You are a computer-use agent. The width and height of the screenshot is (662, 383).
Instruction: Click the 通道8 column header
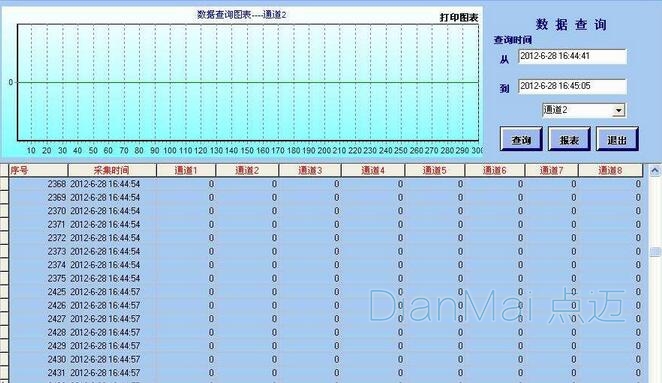click(610, 170)
